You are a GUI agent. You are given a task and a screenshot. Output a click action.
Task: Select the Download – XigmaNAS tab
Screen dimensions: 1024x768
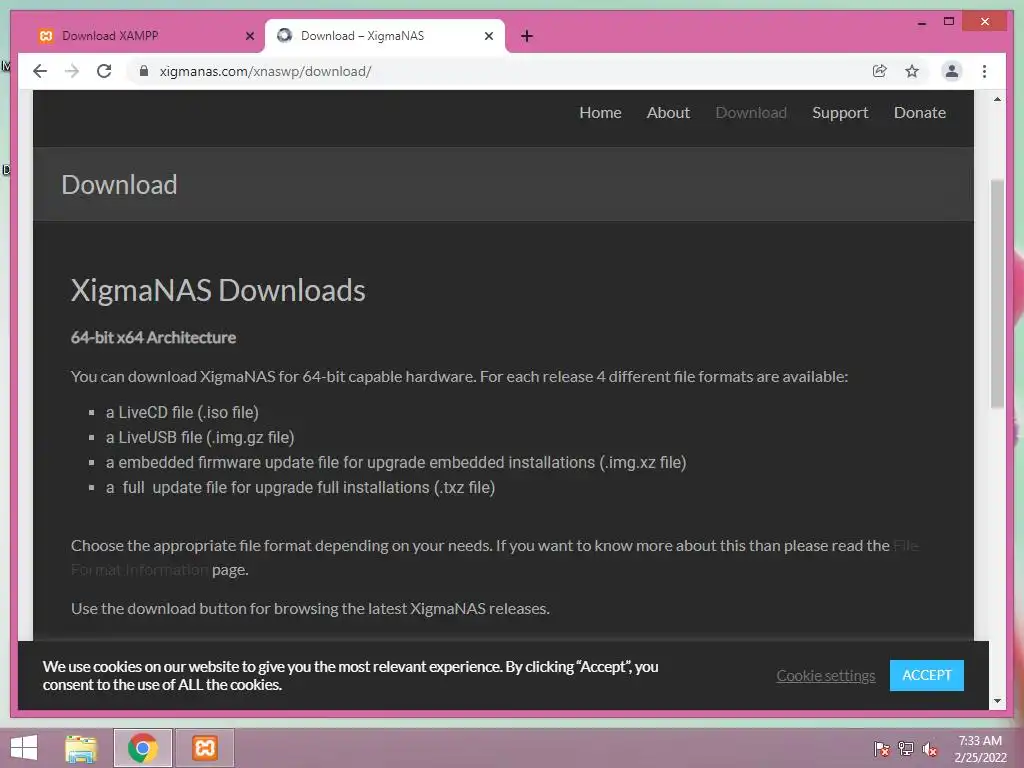click(384, 36)
